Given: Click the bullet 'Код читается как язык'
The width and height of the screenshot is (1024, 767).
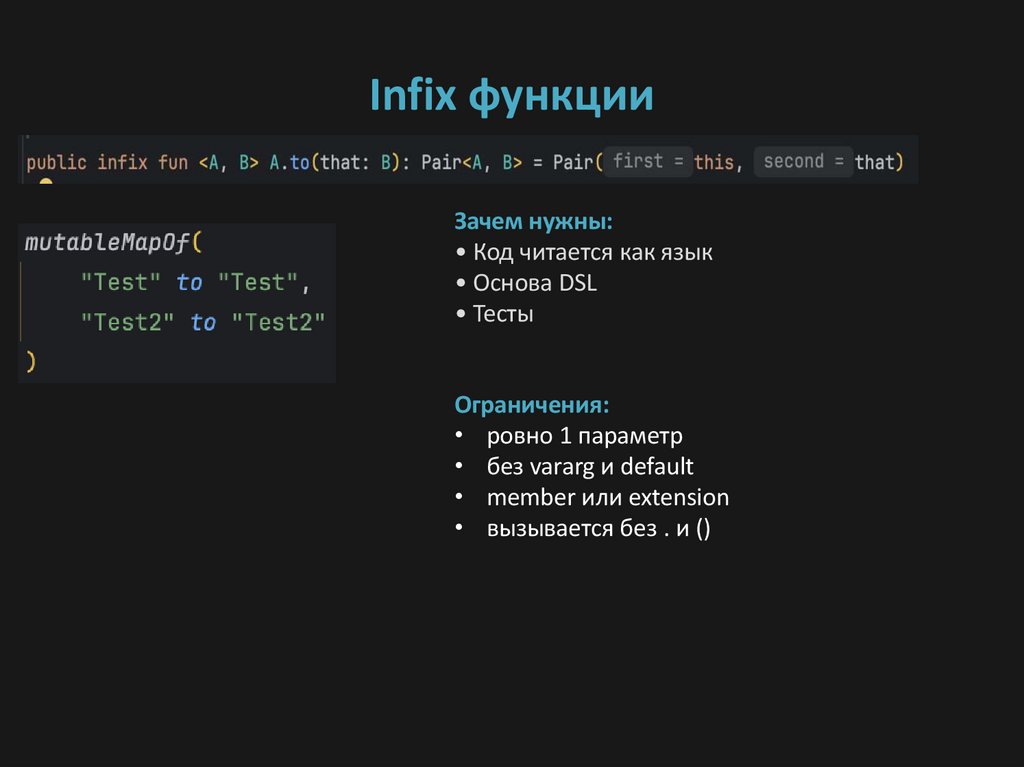Looking at the screenshot, I should coord(593,252).
